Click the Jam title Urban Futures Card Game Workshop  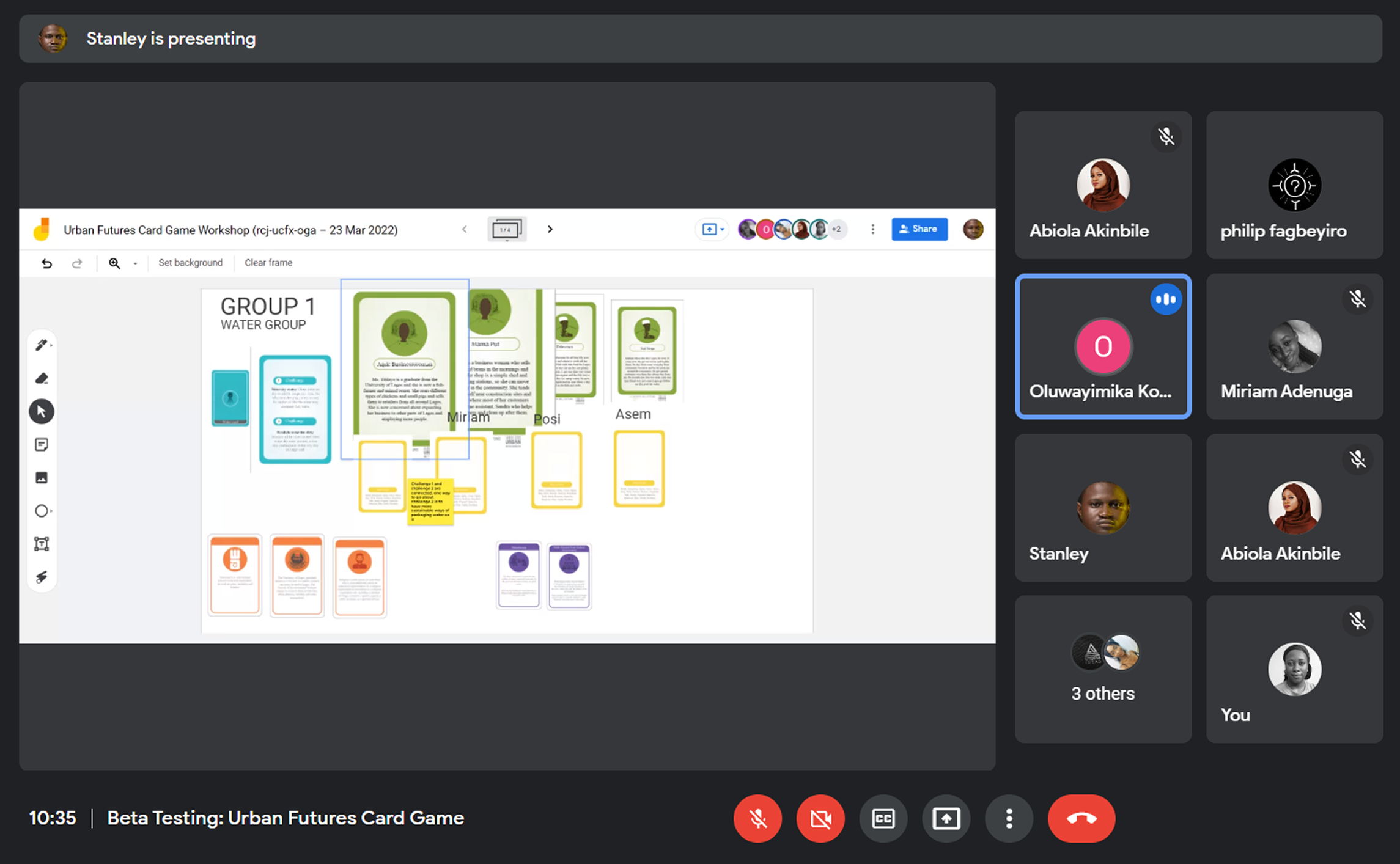coord(230,230)
